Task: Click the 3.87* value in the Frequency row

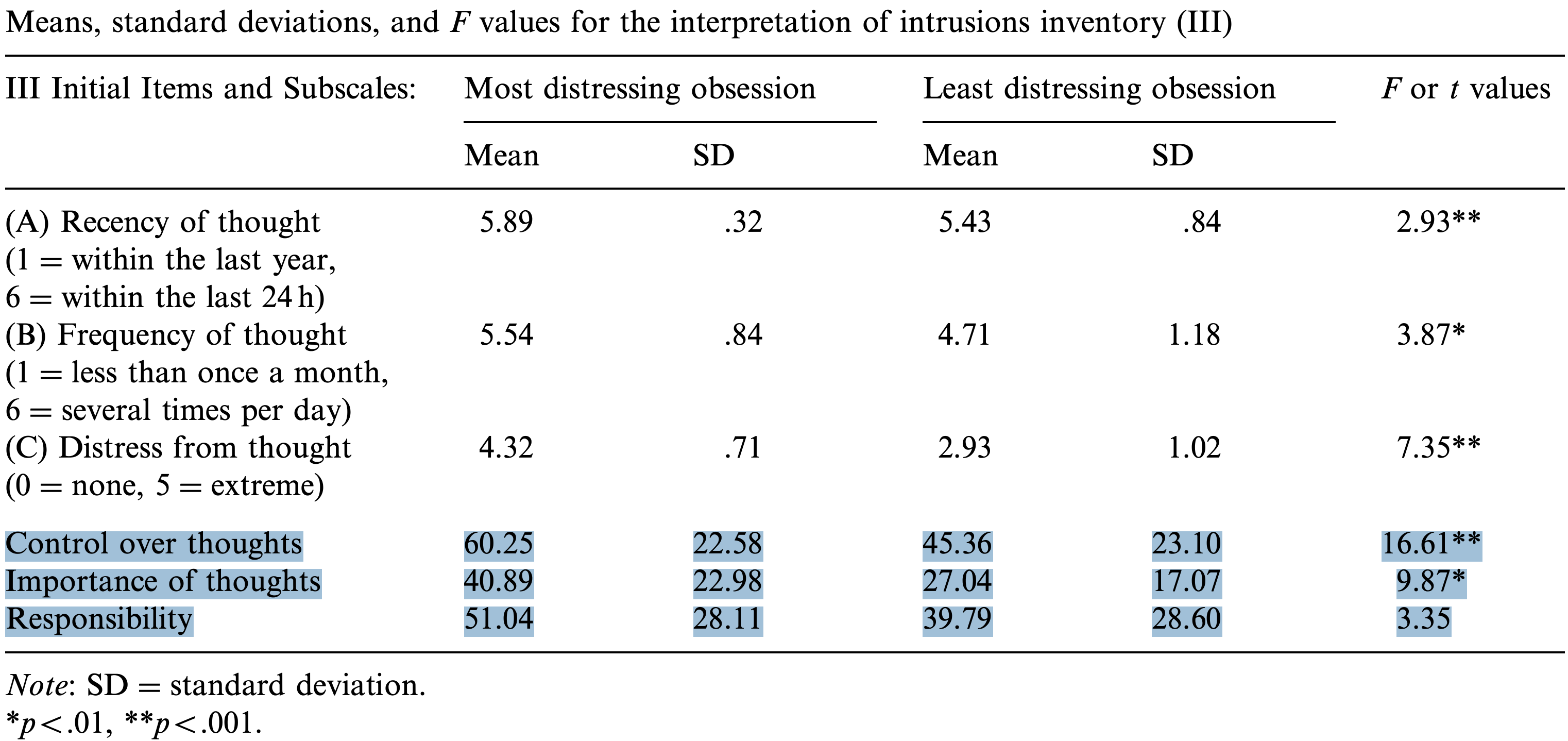Action: click(x=1430, y=335)
